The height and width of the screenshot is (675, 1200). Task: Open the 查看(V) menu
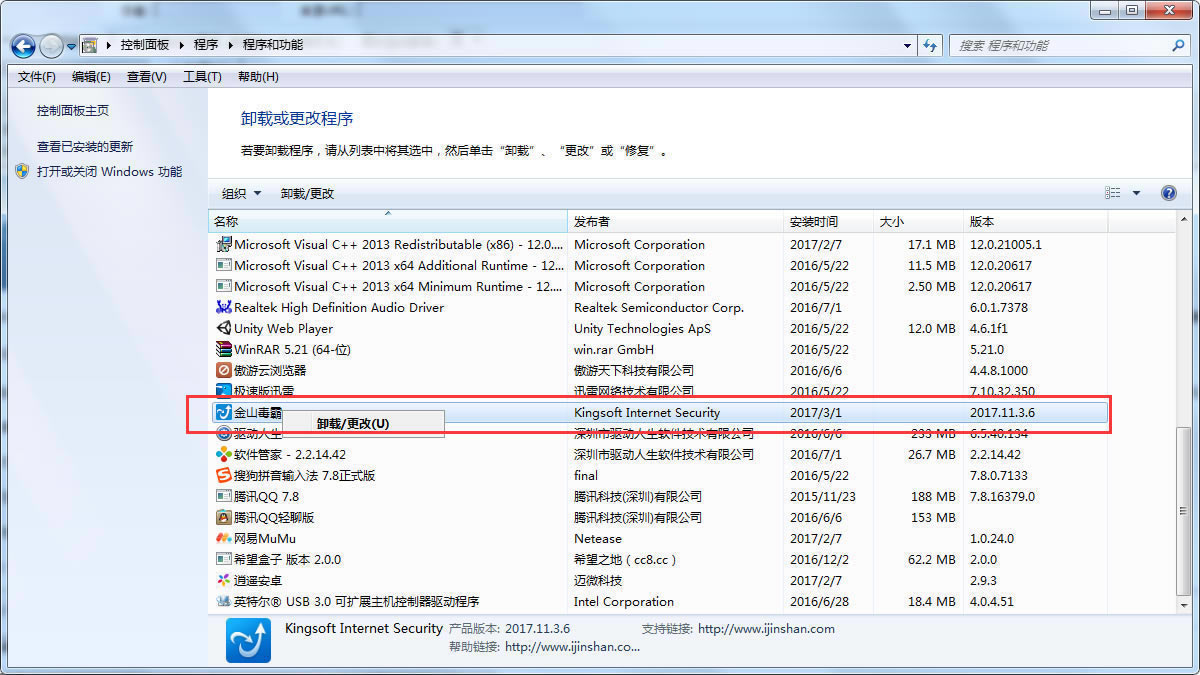[x=147, y=77]
